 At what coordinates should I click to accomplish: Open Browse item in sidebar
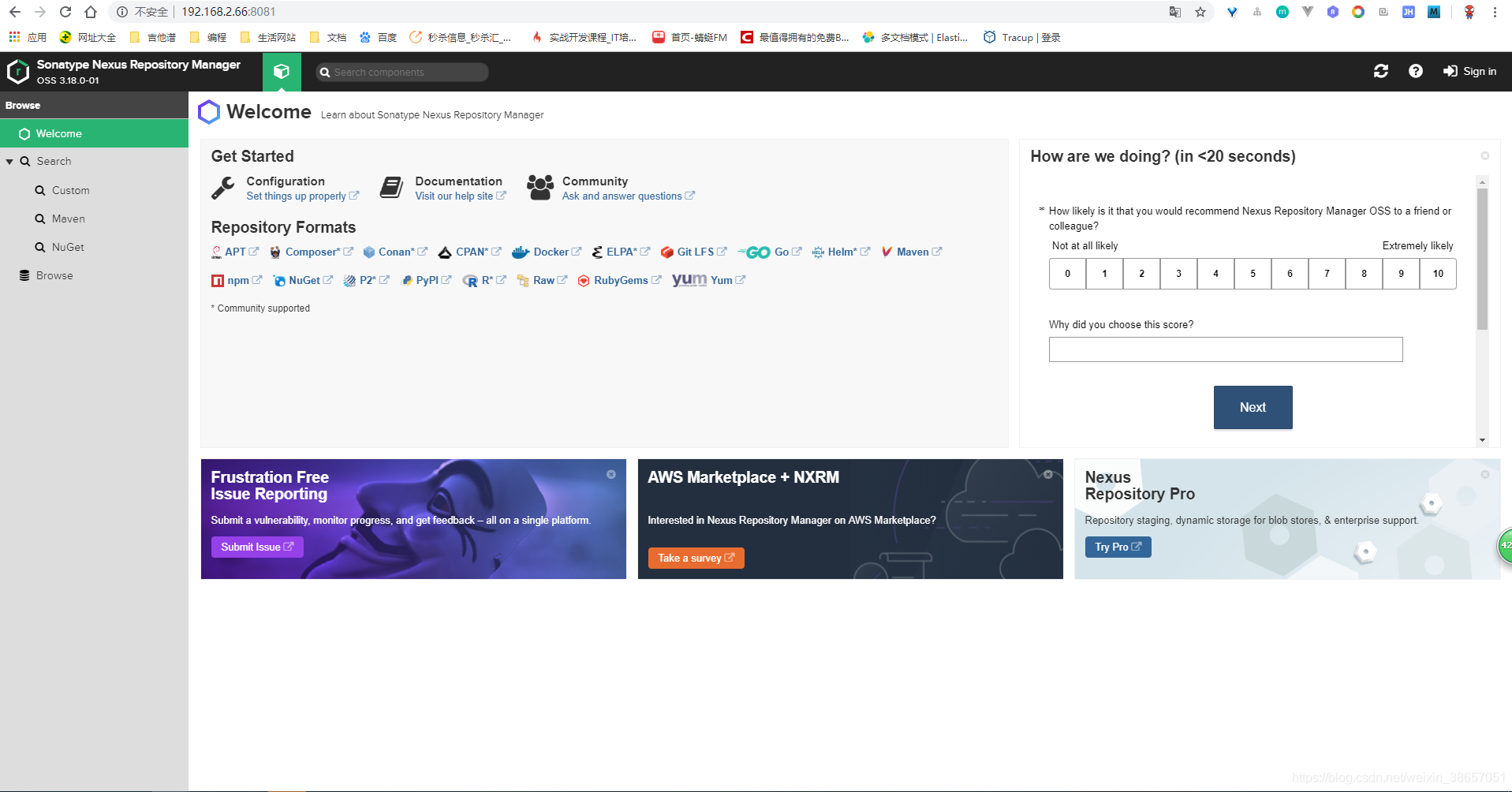coord(54,275)
